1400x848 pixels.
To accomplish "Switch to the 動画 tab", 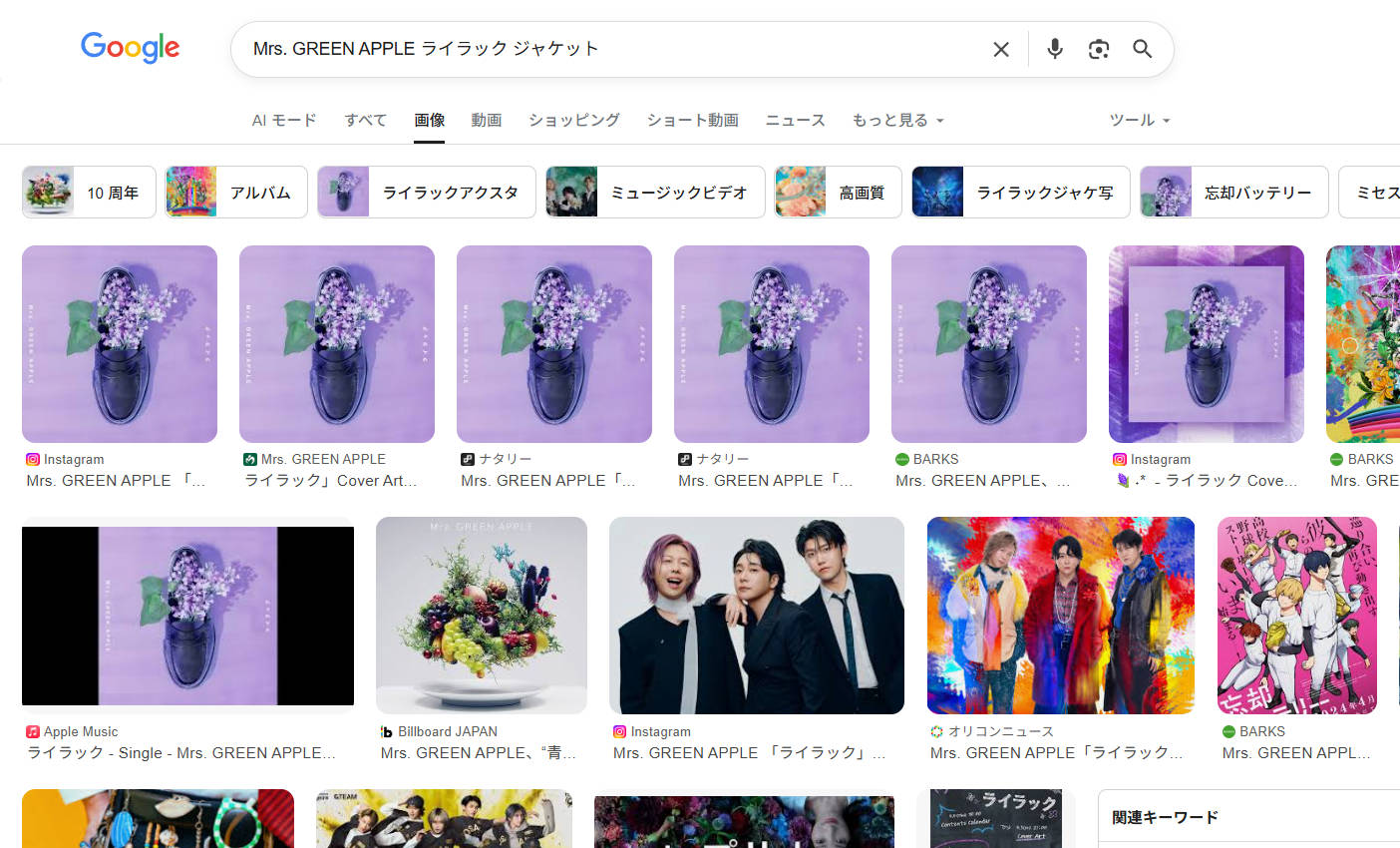I will [486, 120].
